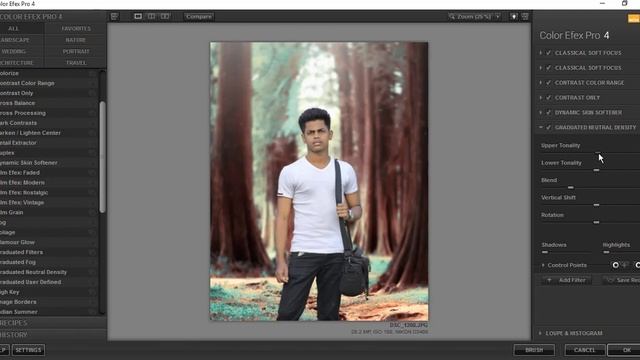Select single image preview mode
The image size is (640, 360).
[138, 16]
